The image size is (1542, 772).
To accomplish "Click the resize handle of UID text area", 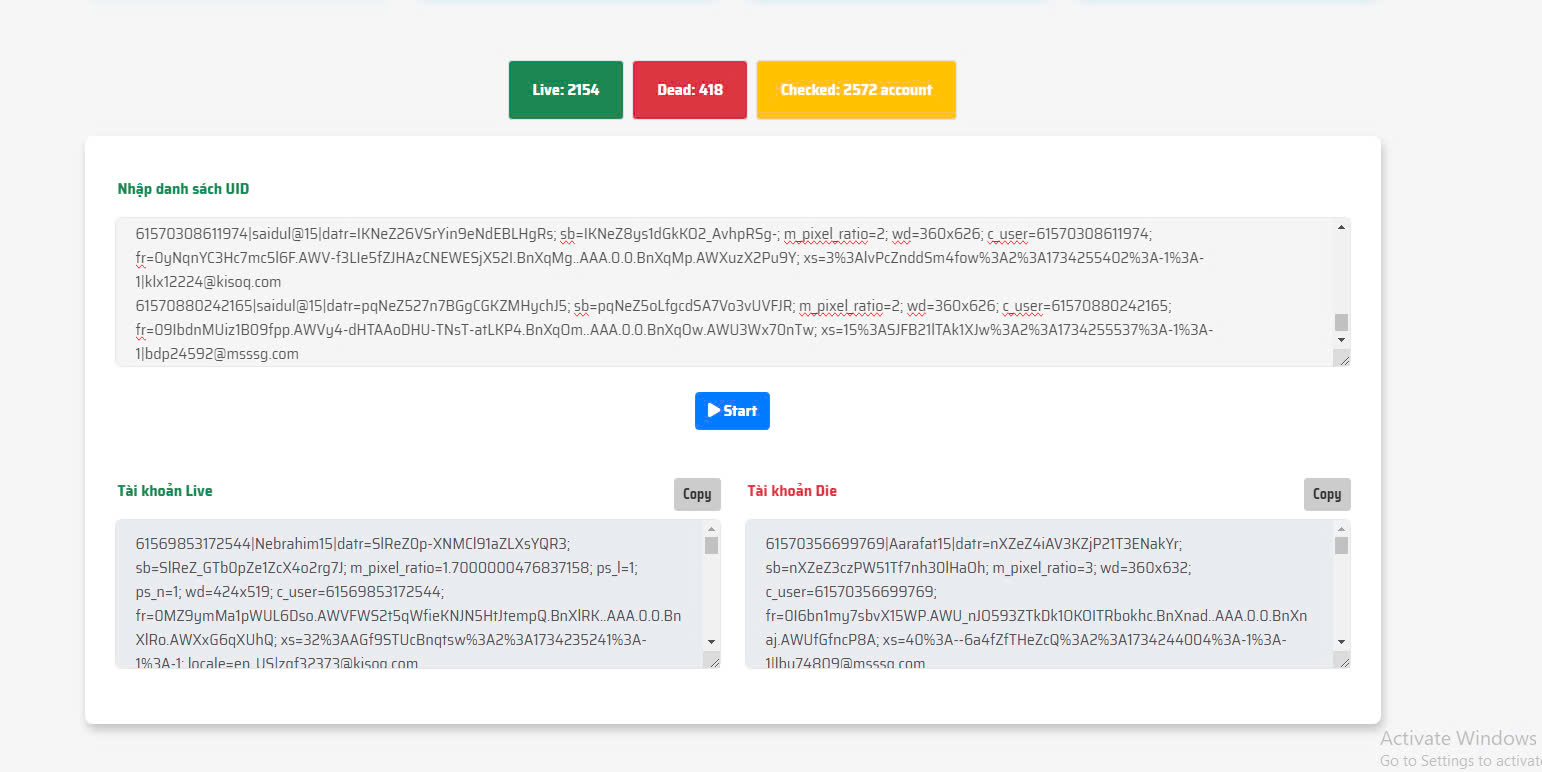I will coord(1342,359).
